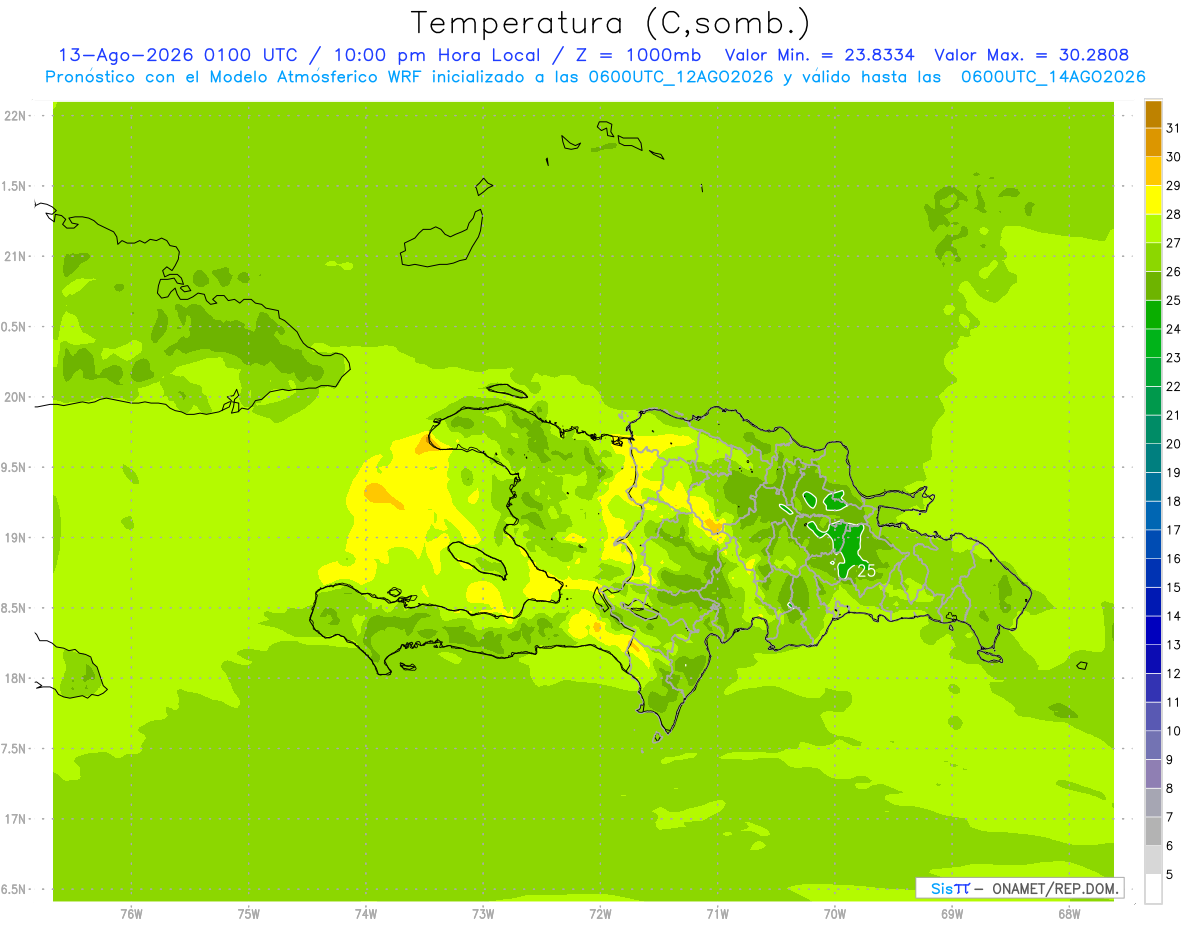This screenshot has width=1200, height=927.
Task: Pick the green swatch between 26 and 27
Action: 1153,258
